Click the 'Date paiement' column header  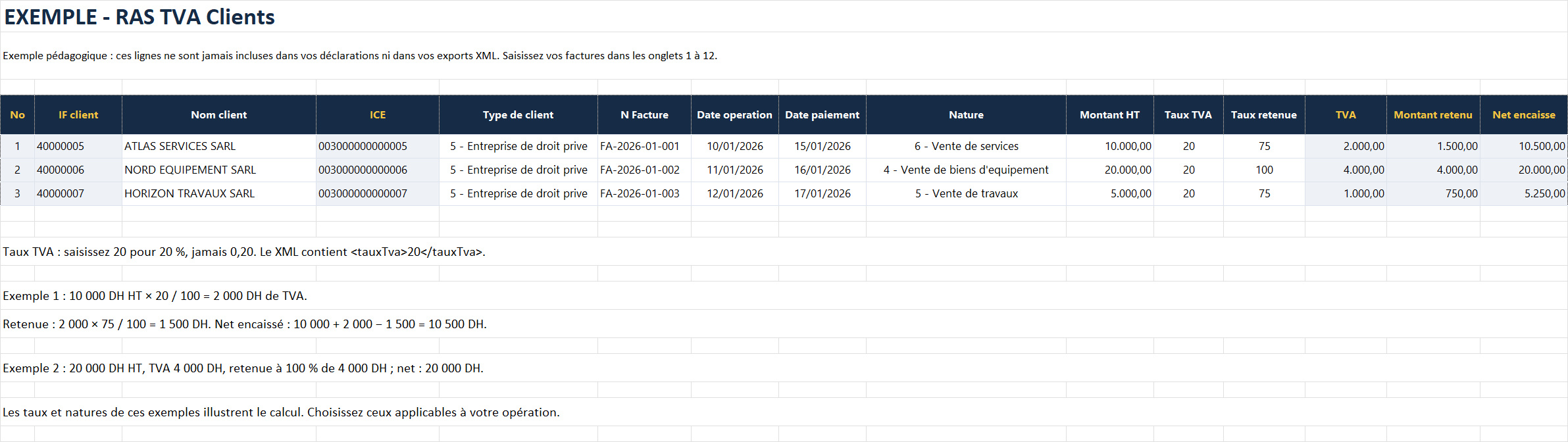pos(822,114)
